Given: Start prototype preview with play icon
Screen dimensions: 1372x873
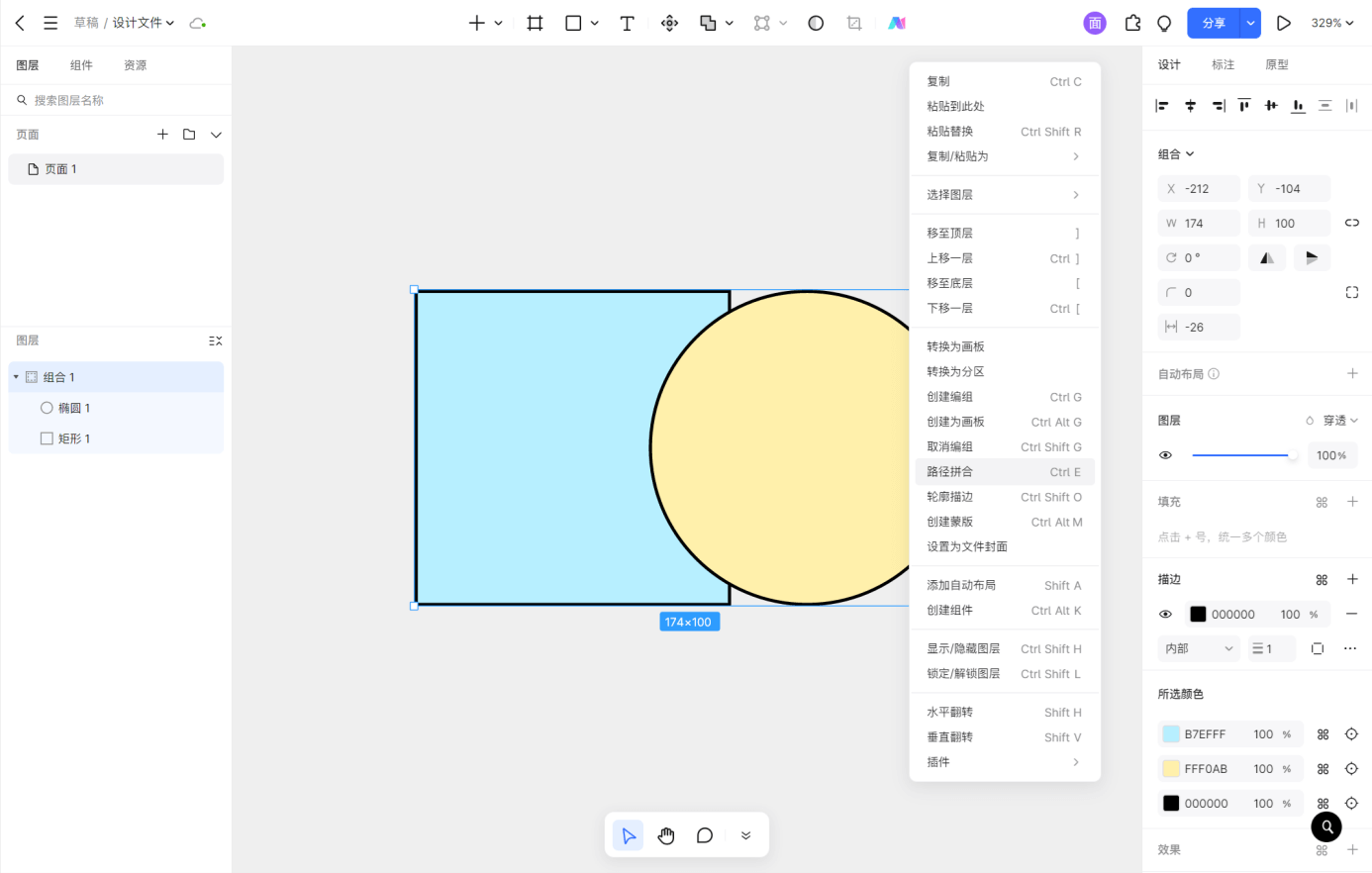Looking at the screenshot, I should (x=1284, y=23).
